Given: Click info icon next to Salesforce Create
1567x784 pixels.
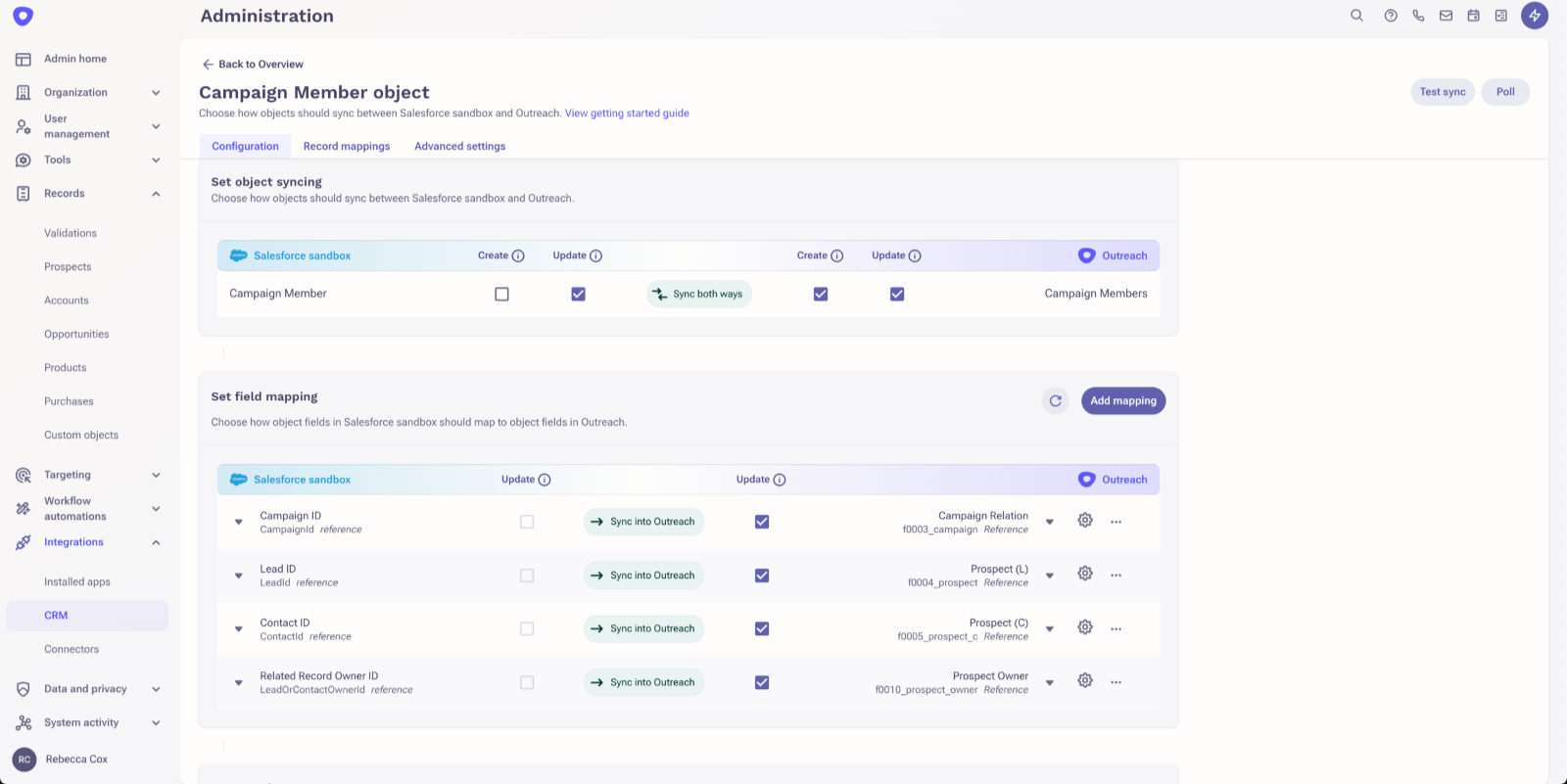Looking at the screenshot, I should 519,255.
